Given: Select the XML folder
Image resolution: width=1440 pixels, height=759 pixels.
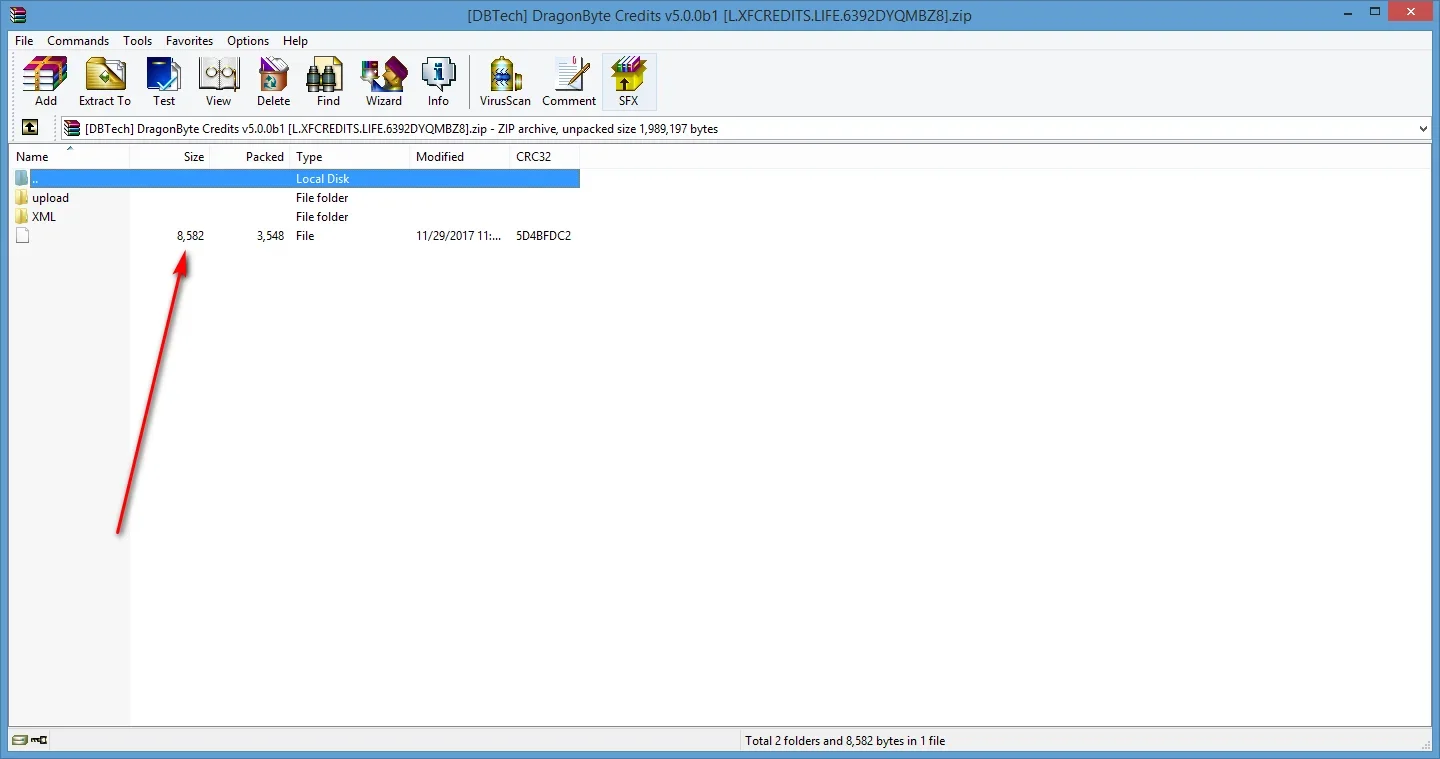Looking at the screenshot, I should pyautogui.click(x=36, y=217).
